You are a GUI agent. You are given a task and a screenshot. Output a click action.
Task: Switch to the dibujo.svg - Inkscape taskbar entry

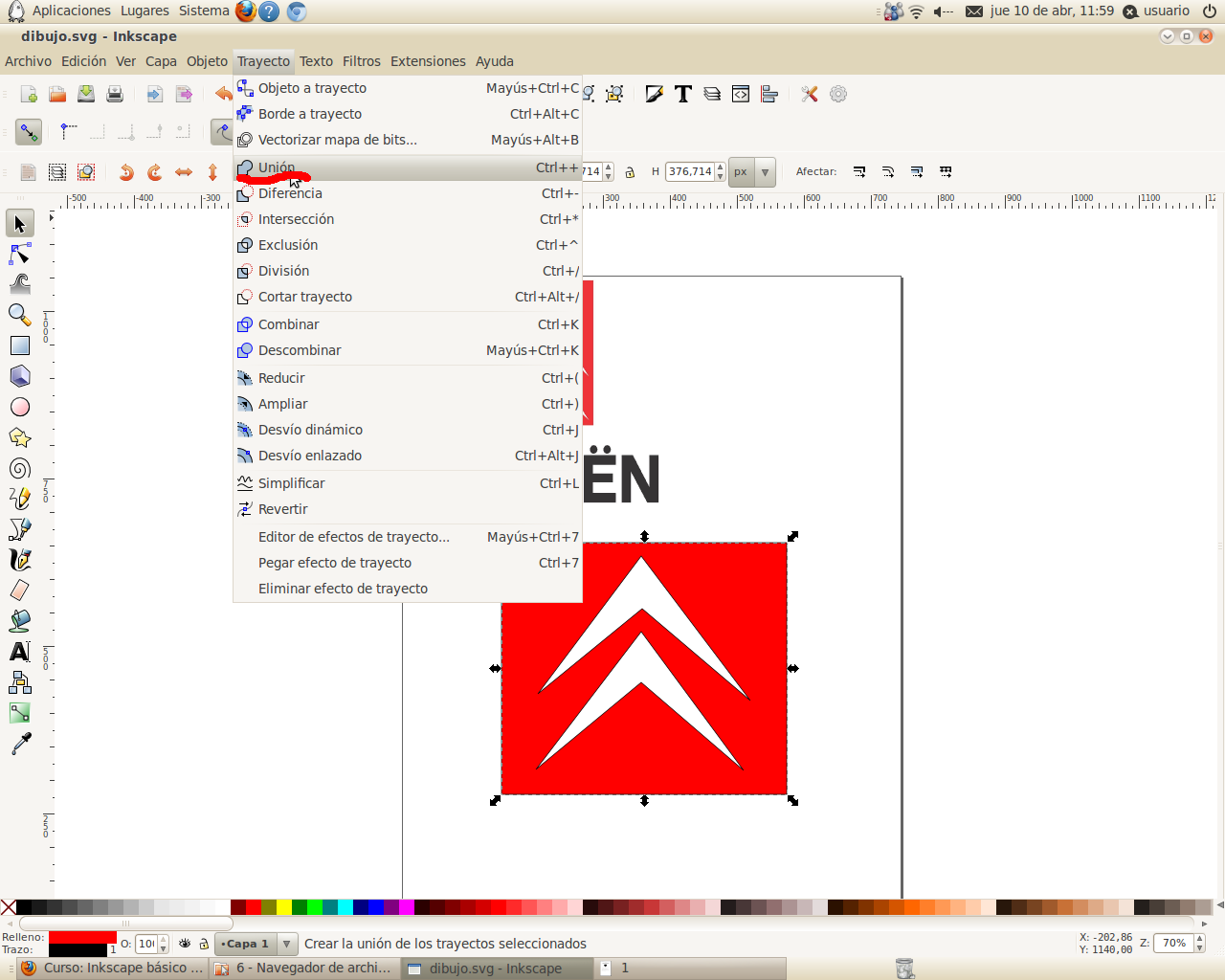coord(497,968)
